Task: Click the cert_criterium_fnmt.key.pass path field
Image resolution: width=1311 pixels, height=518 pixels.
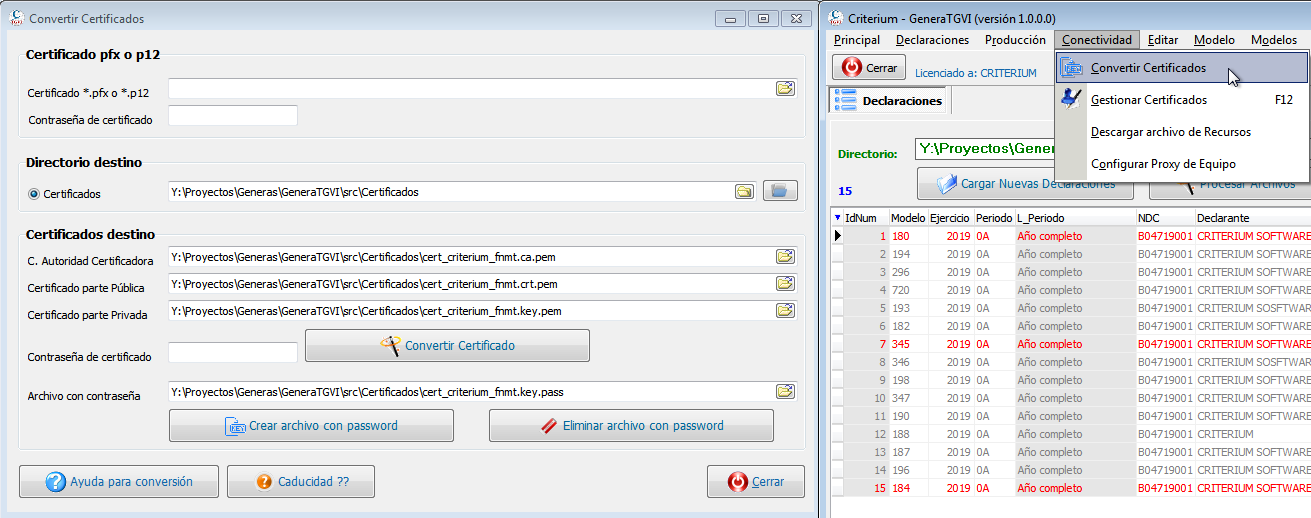Action: click(x=470, y=391)
